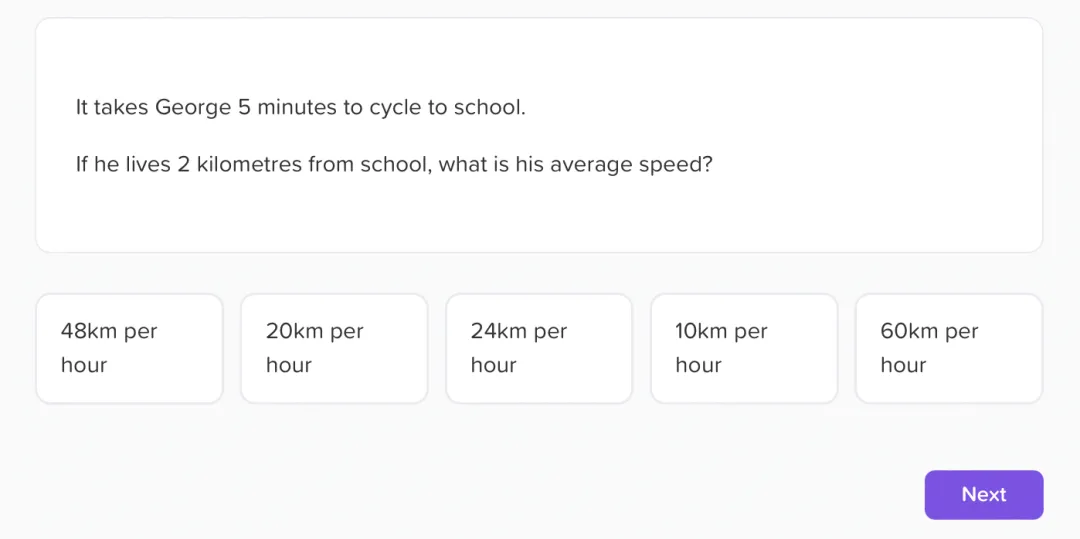Click the sentence about George cycling

(300, 107)
